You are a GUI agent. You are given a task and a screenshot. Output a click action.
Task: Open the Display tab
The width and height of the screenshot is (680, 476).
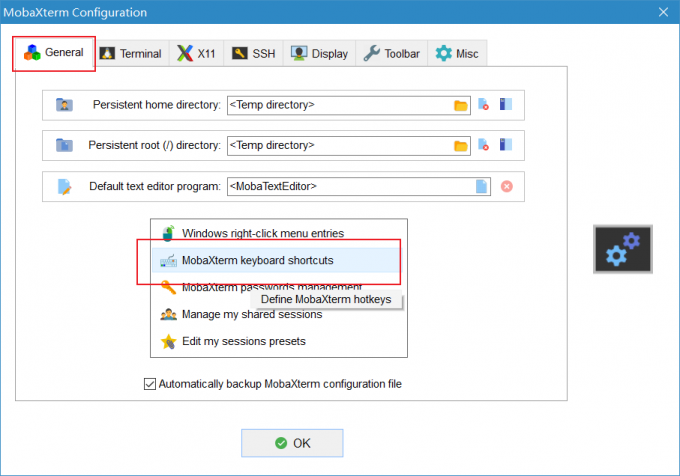[x=320, y=54]
